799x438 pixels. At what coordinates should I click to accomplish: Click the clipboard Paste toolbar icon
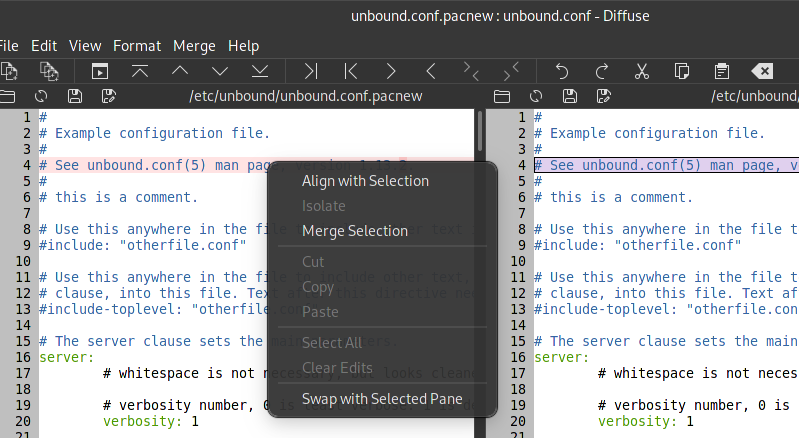click(x=722, y=71)
